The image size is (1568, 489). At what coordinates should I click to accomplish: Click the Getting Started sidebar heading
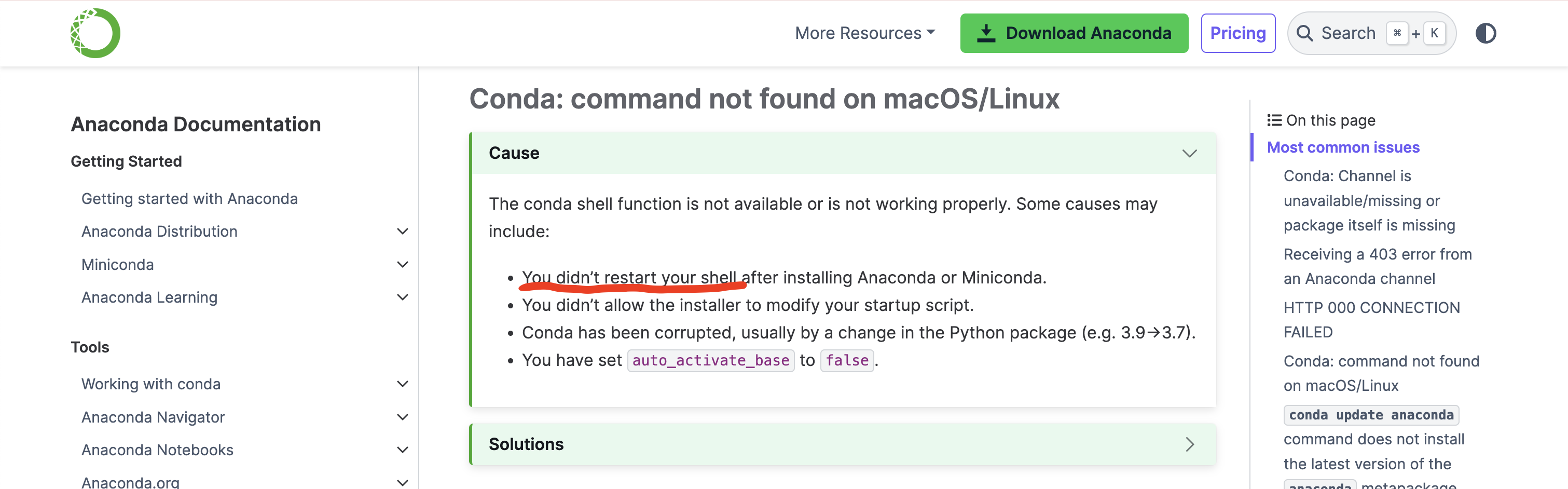pyautogui.click(x=126, y=161)
